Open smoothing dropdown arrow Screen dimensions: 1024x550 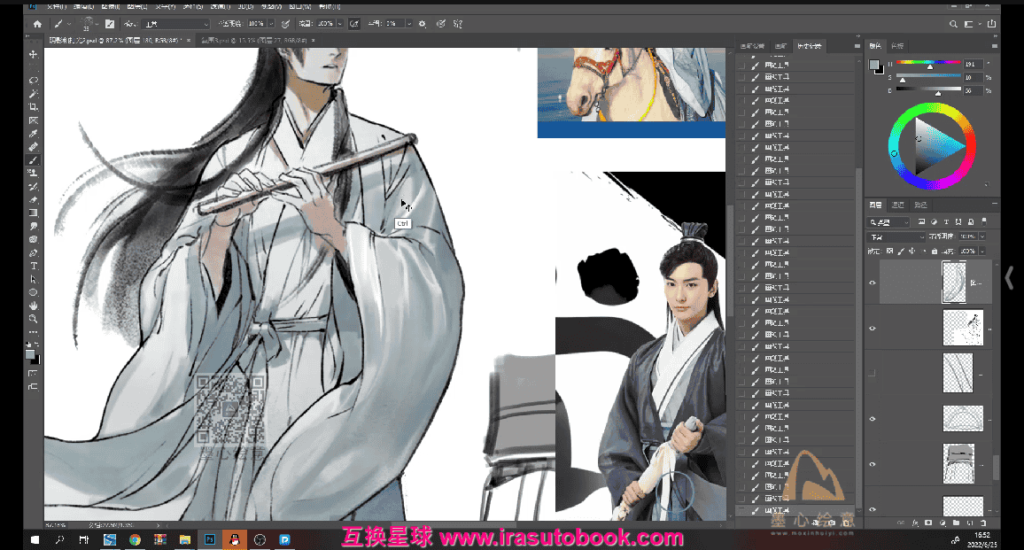409,24
